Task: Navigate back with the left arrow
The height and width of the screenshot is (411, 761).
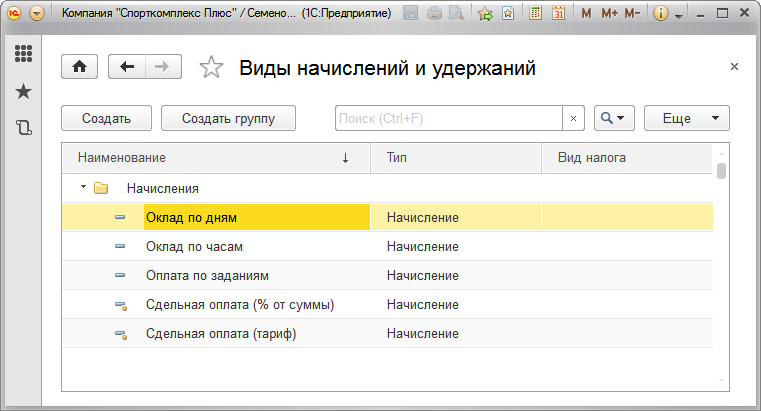Action: coord(127,67)
